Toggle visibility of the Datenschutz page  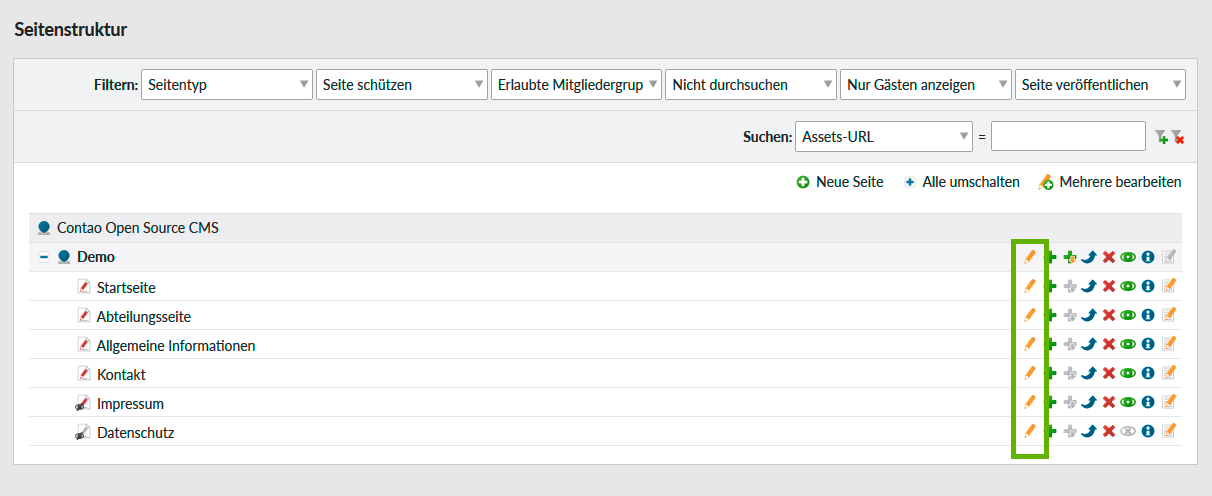[x=1128, y=431]
